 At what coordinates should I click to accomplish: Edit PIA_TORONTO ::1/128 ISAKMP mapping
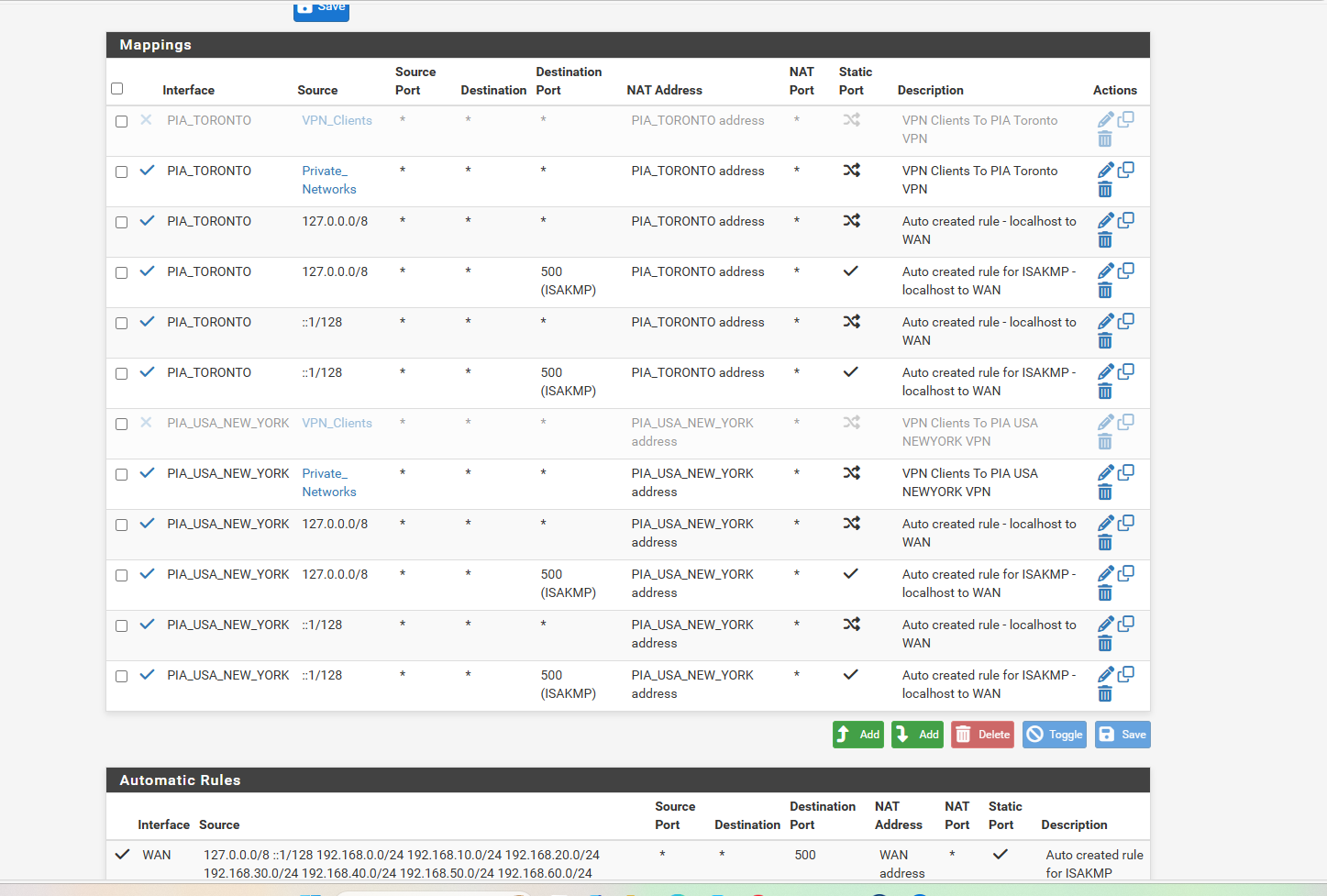[x=1106, y=372]
